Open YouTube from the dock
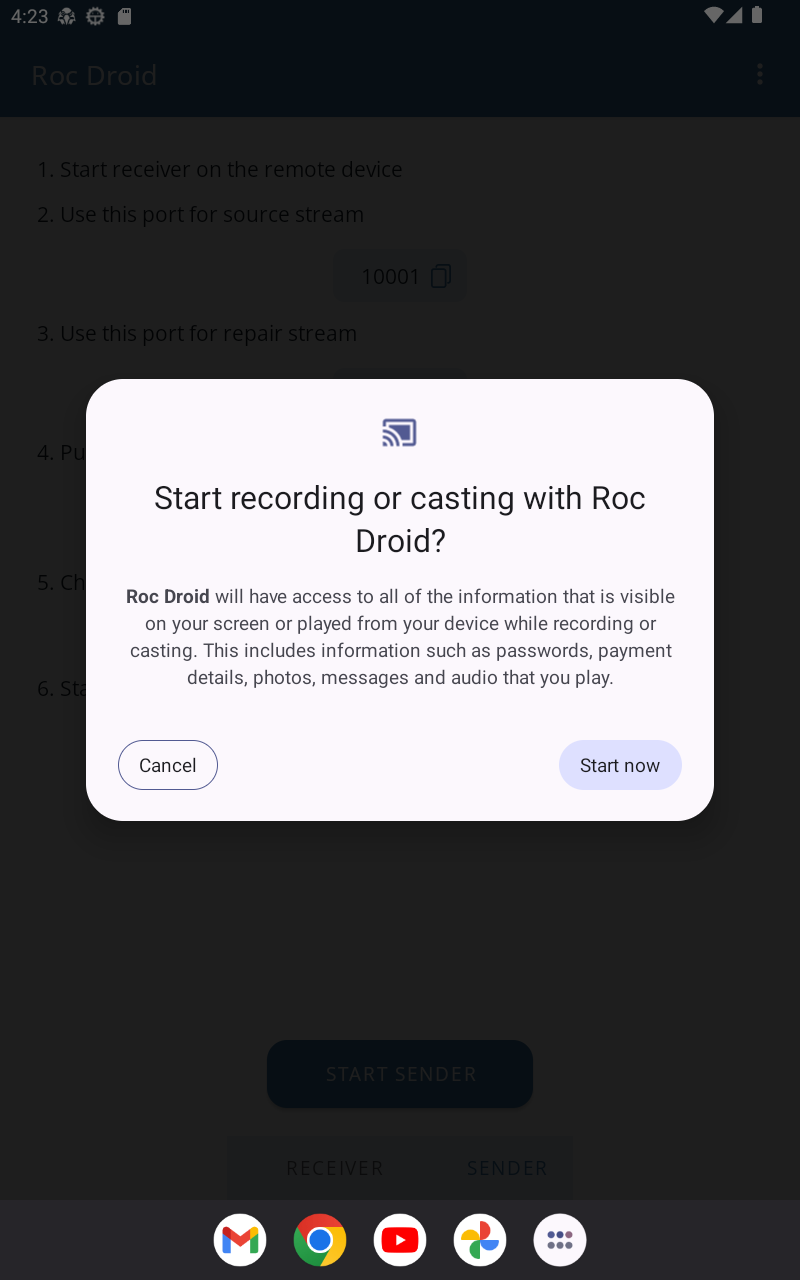The height and width of the screenshot is (1280, 800). pyautogui.click(x=400, y=1240)
